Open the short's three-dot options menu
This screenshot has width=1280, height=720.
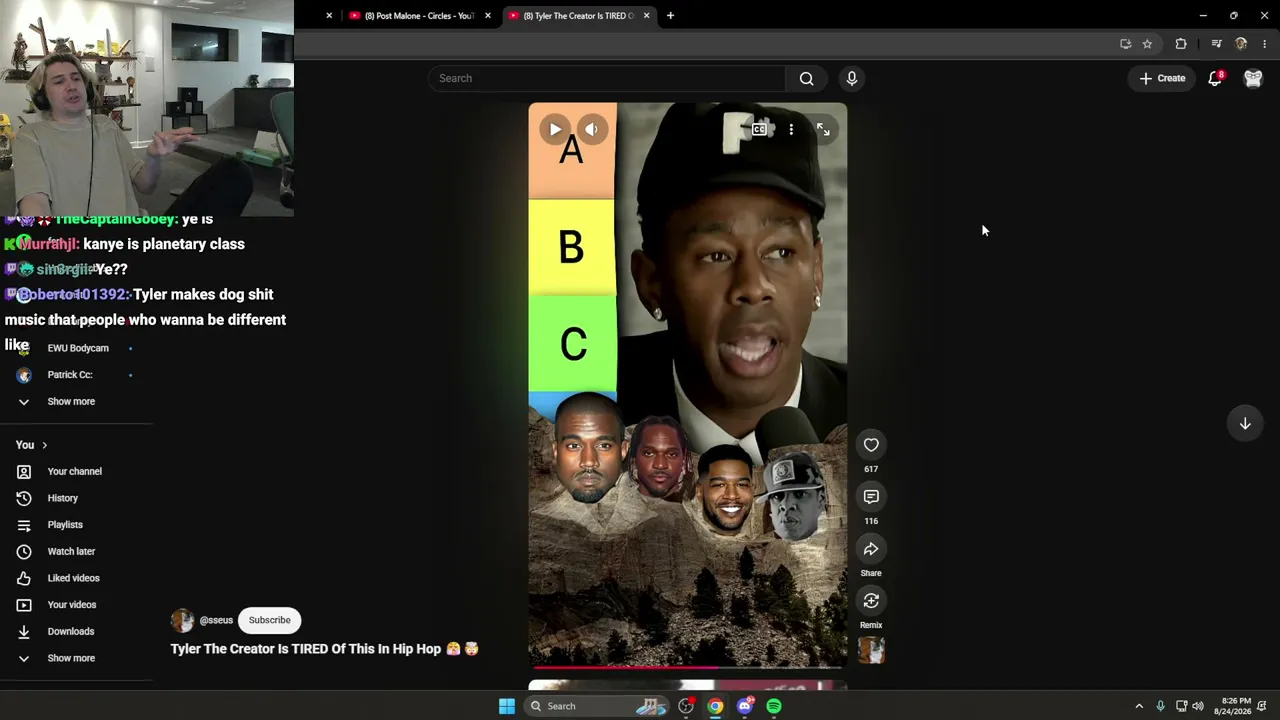pyautogui.click(x=791, y=129)
